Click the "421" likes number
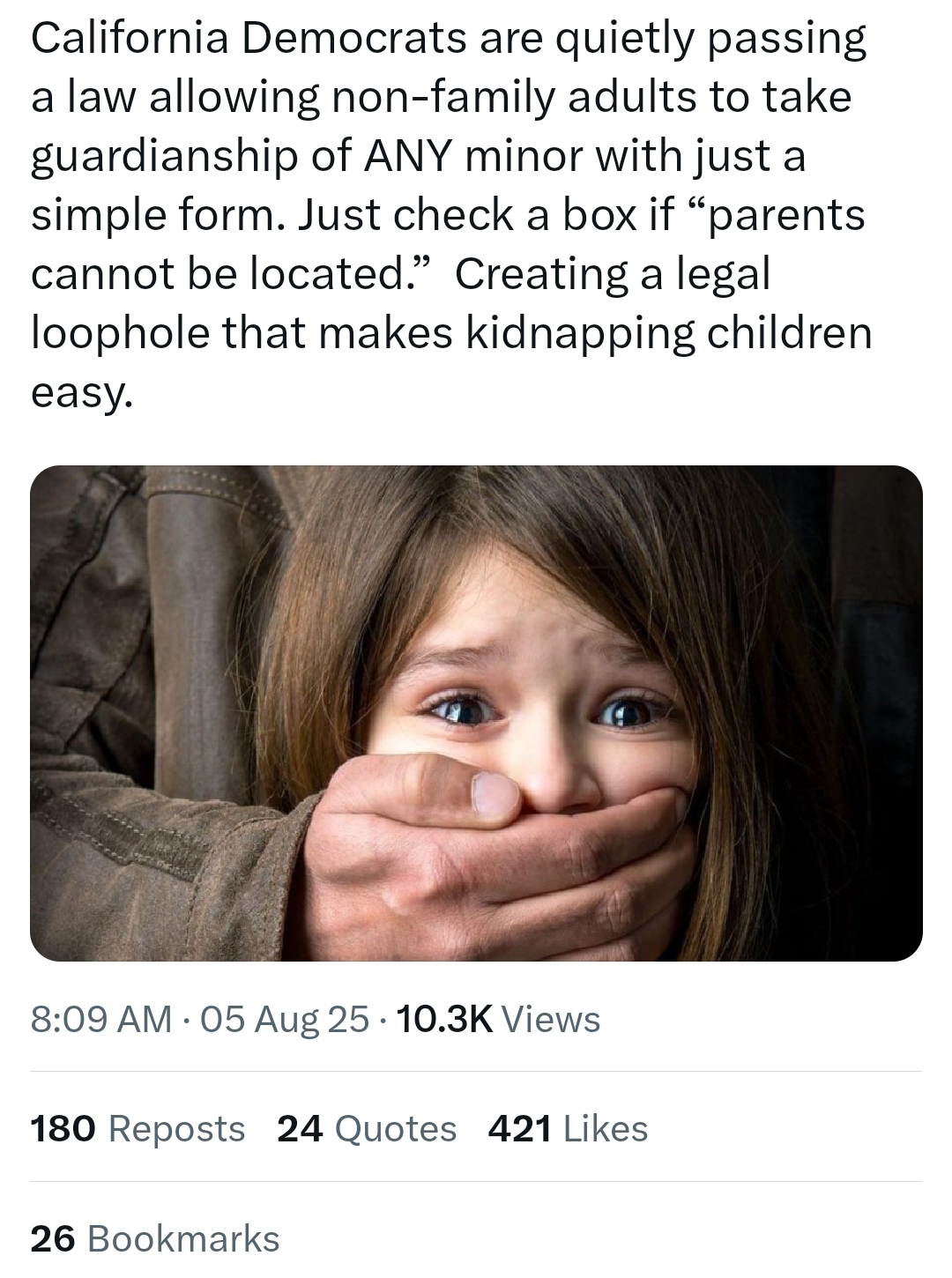 (519, 1128)
